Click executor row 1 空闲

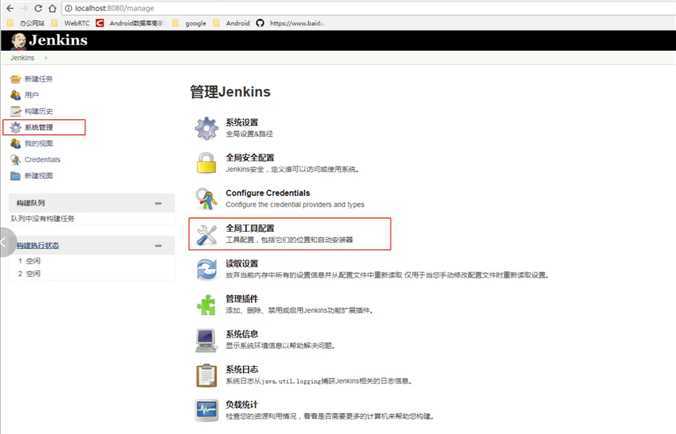[x=29, y=261]
